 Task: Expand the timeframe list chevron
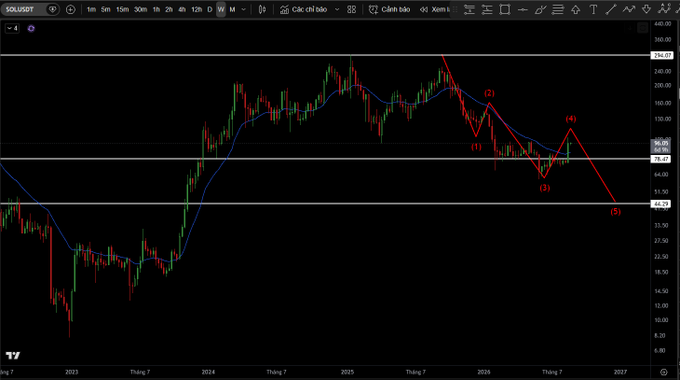[243, 9]
